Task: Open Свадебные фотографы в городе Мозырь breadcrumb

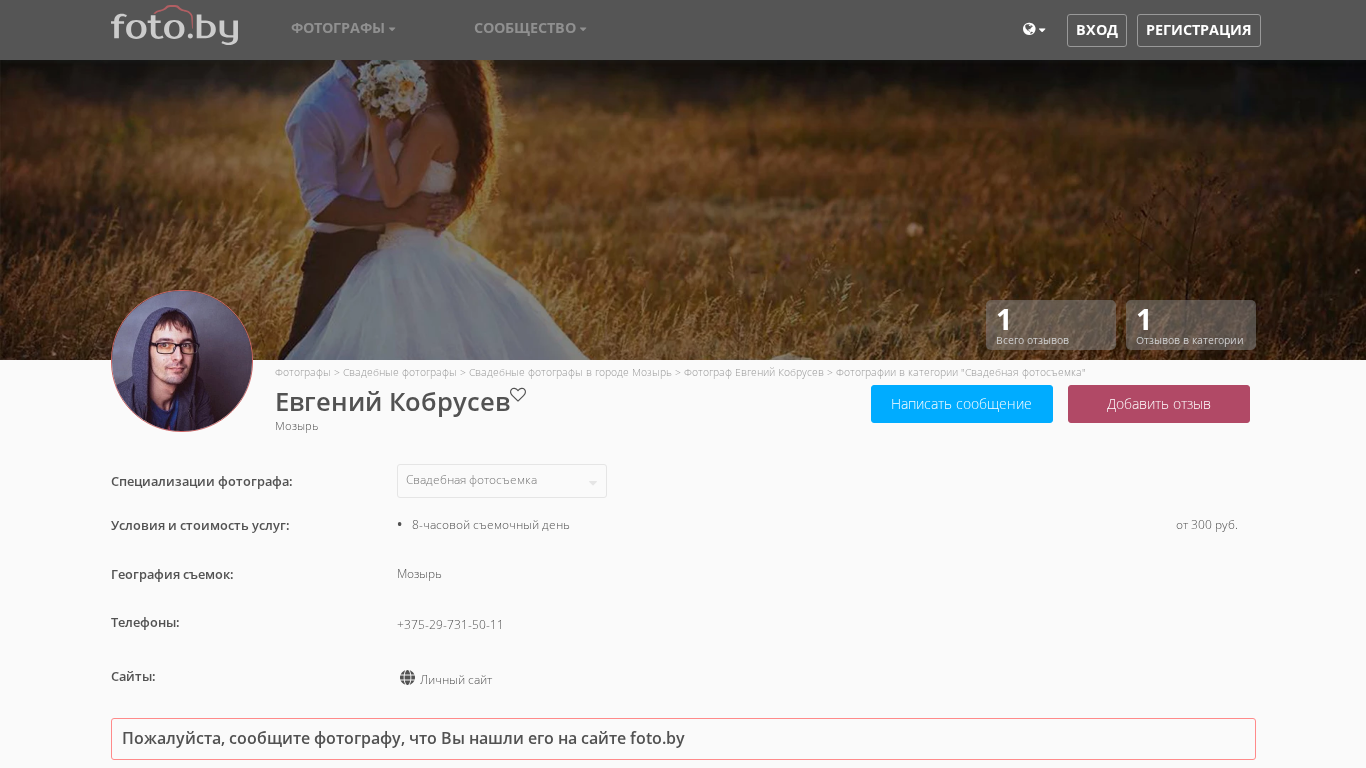Action: click(x=570, y=372)
